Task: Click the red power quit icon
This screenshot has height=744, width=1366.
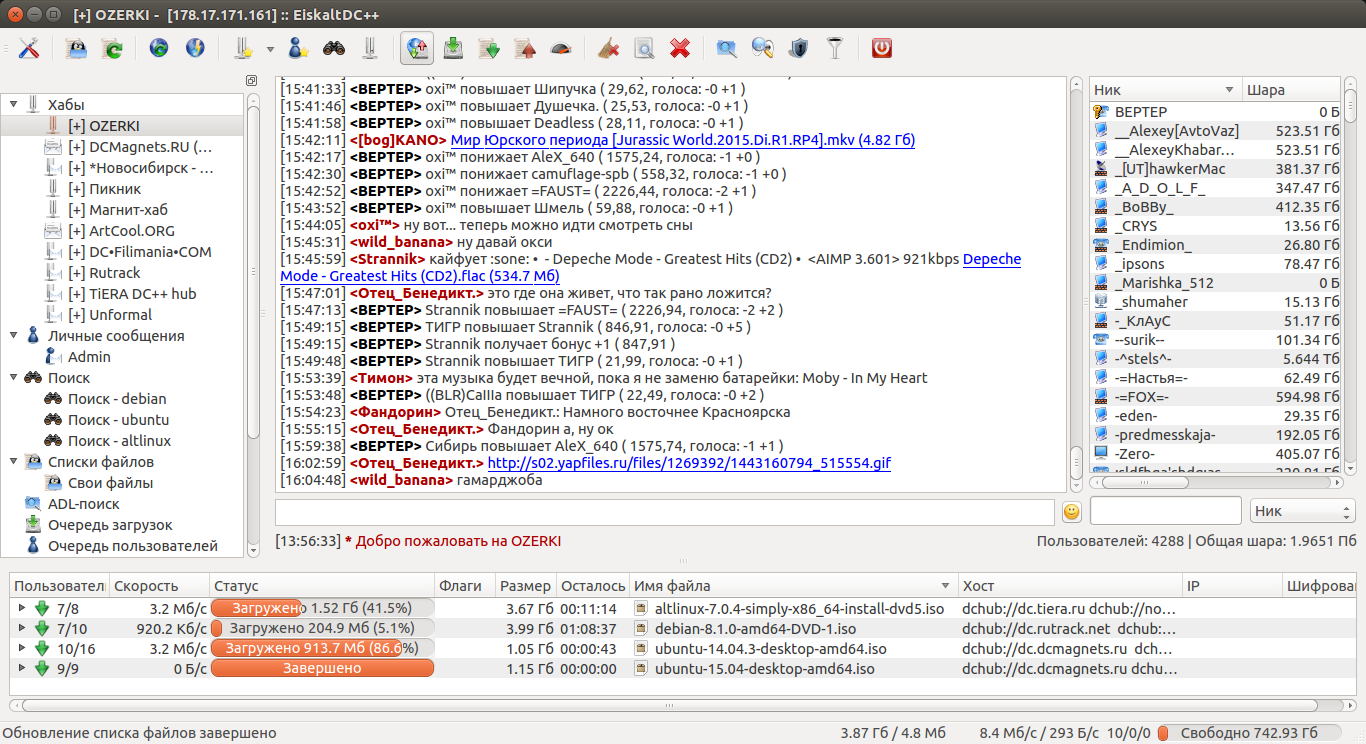Action: point(881,48)
